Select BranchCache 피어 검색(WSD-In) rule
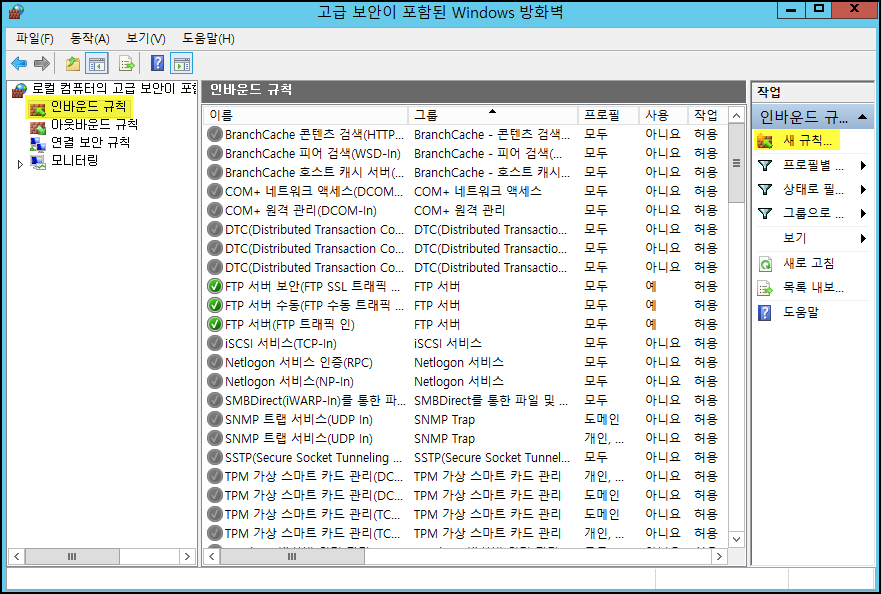The height and width of the screenshot is (594, 881). 465,153
